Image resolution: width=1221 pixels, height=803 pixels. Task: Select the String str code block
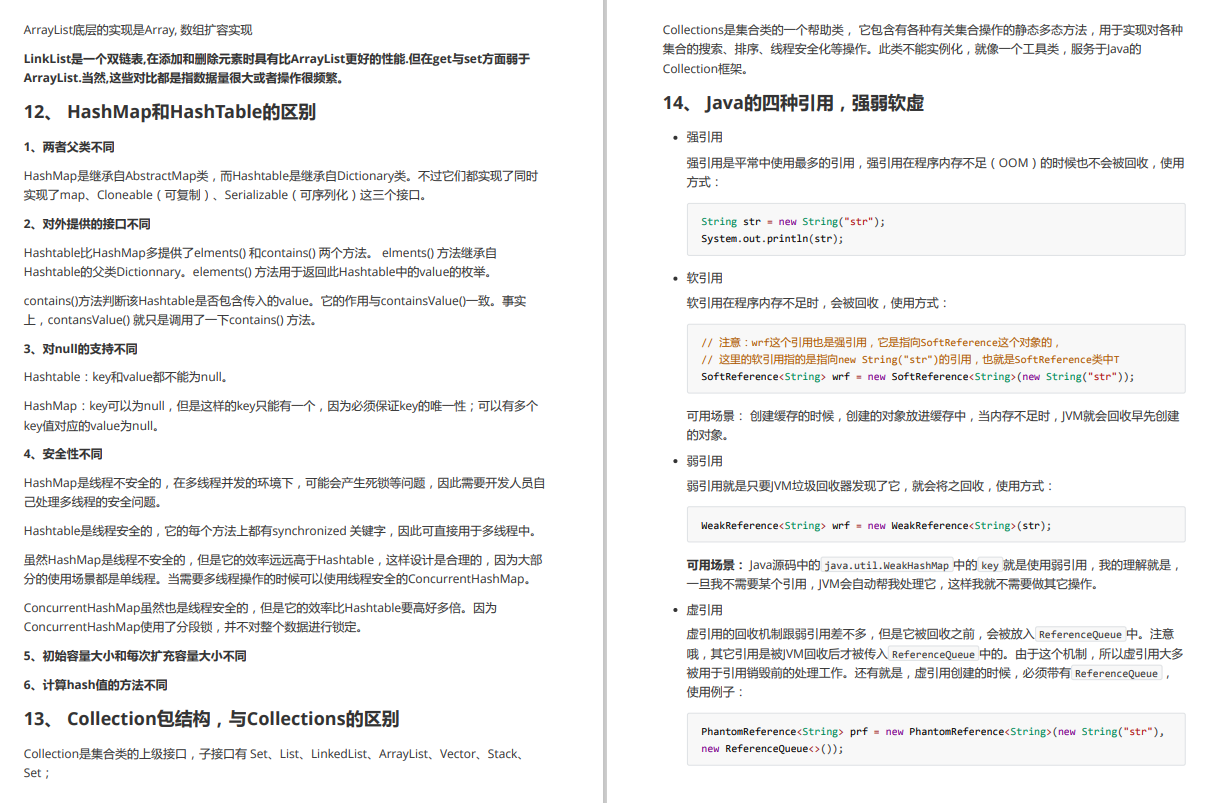938,230
